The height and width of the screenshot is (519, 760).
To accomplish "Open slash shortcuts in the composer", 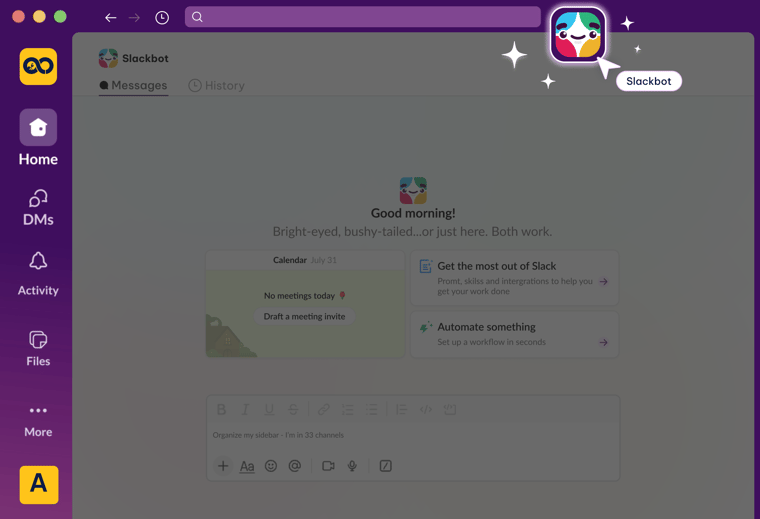I will [385, 466].
